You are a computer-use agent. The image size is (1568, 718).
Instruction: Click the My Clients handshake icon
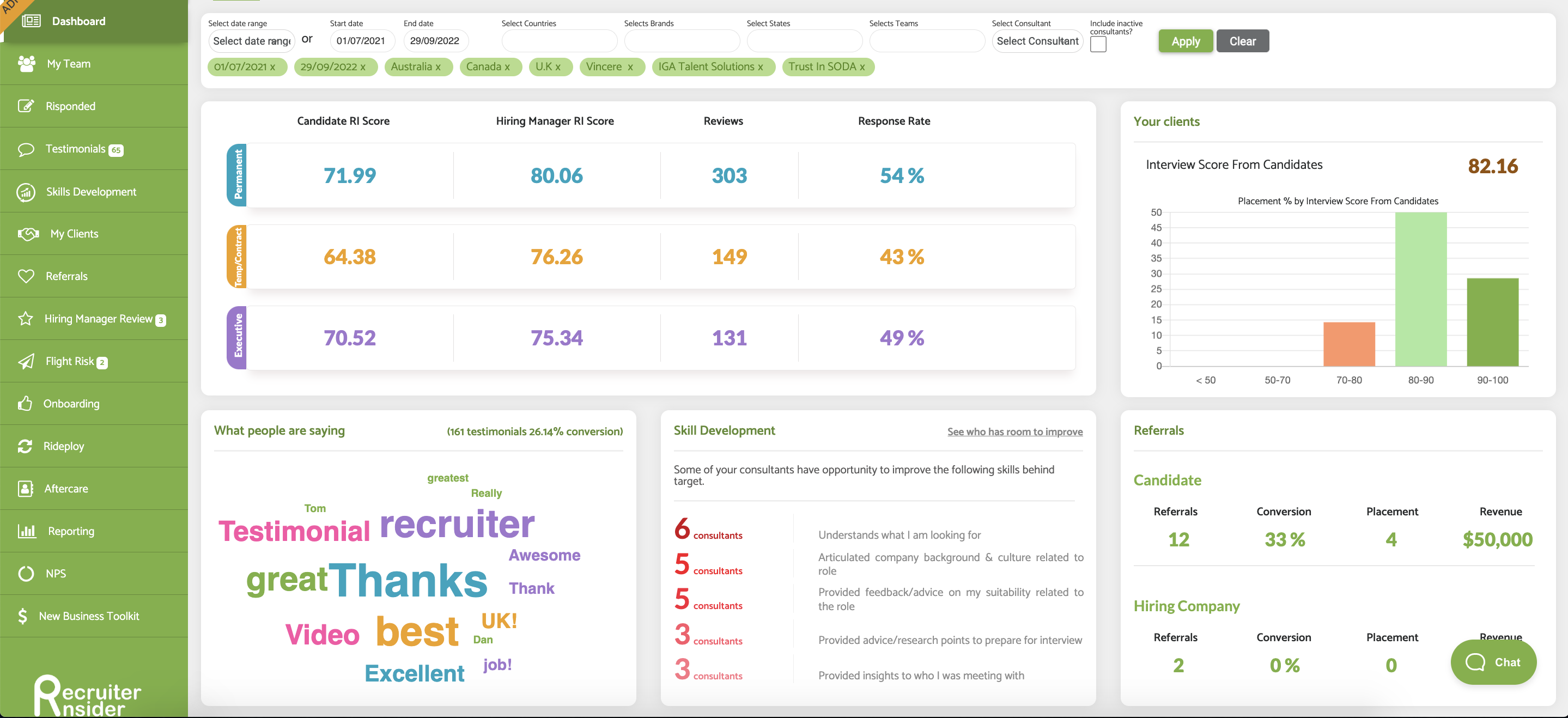click(28, 234)
